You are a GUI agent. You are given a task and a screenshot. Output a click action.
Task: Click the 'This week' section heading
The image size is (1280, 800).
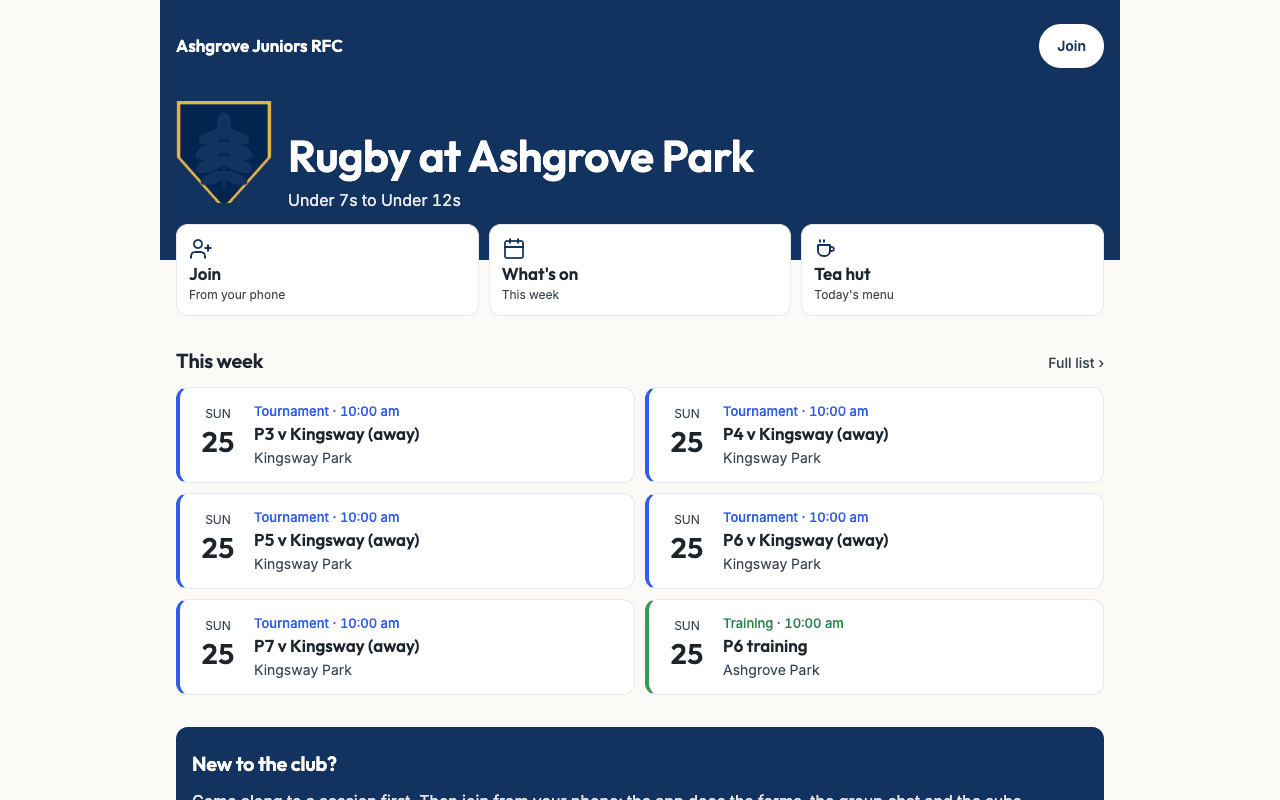click(220, 361)
